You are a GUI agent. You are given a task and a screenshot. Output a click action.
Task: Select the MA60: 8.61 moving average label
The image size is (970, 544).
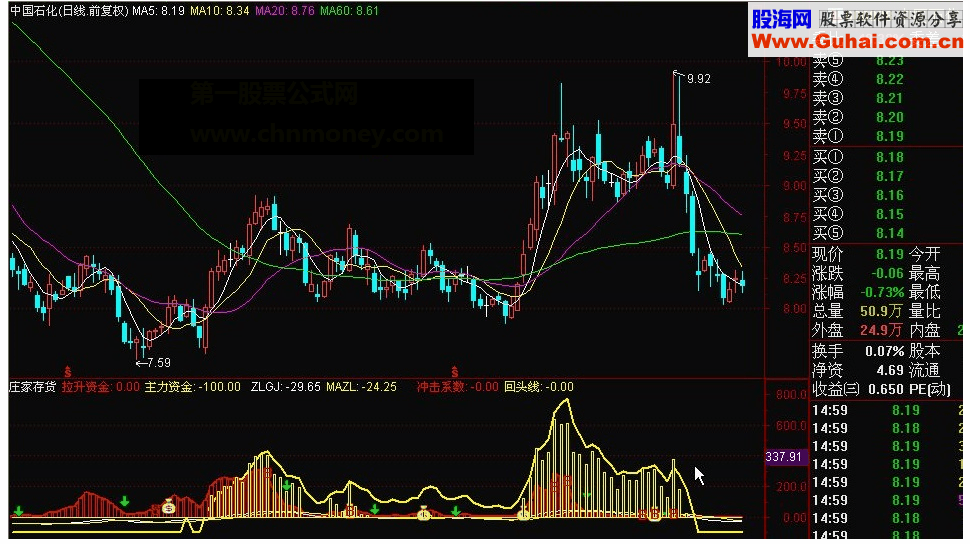pyautogui.click(x=349, y=11)
